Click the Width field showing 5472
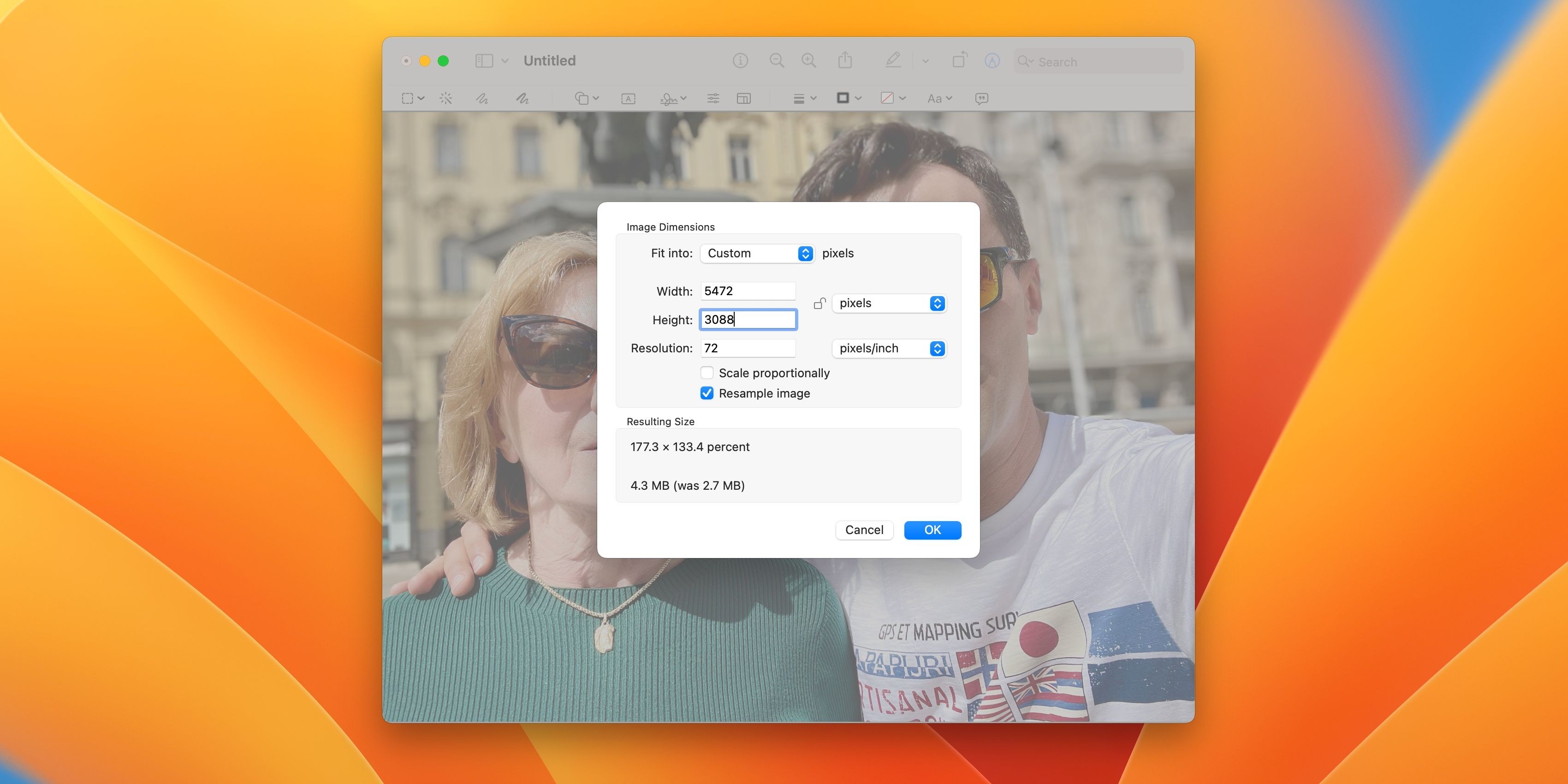The height and width of the screenshot is (784, 1568). pos(748,291)
